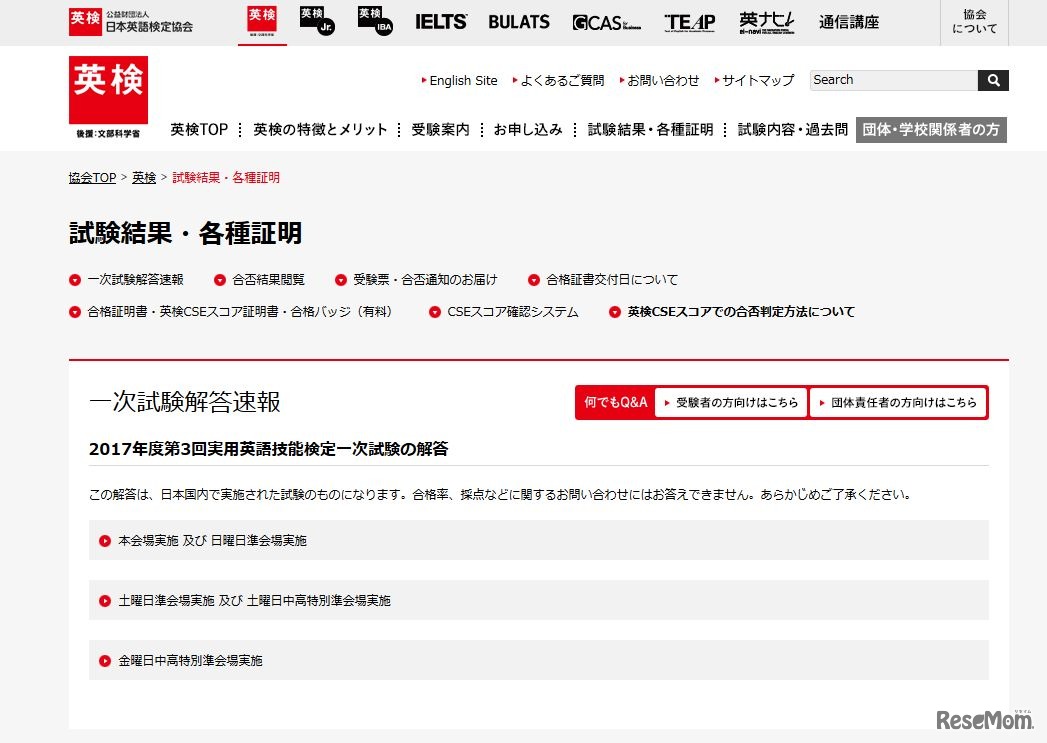Click the search magnifier icon
The width and height of the screenshot is (1047, 743).
991,80
